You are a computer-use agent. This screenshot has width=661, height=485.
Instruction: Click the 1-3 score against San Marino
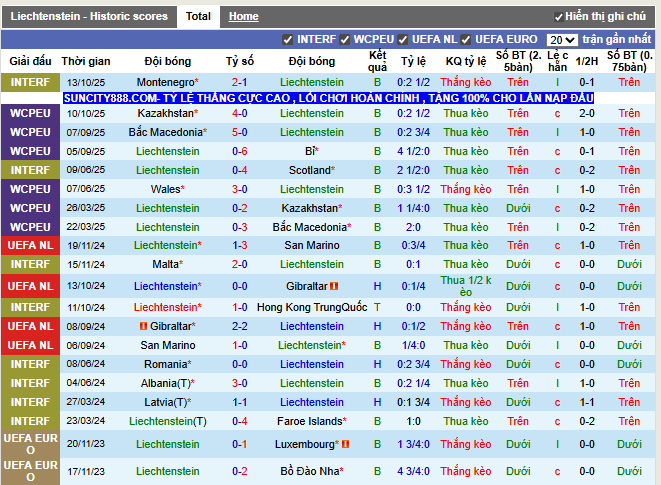[x=239, y=245]
